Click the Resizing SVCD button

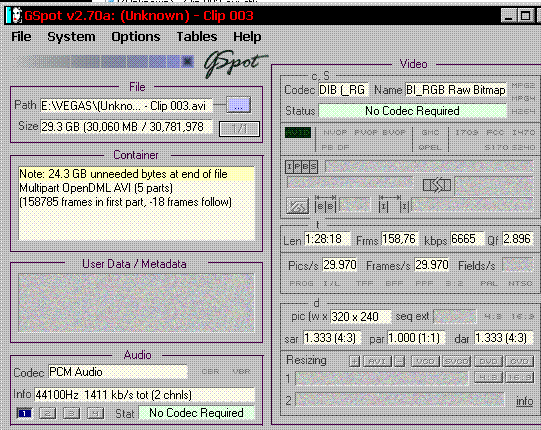456,361
